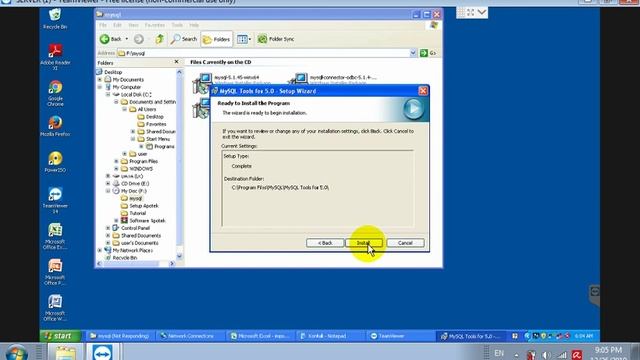Expand Shared Documents under All Users
The image size is (640, 360).
pyautogui.click(x=133, y=131)
